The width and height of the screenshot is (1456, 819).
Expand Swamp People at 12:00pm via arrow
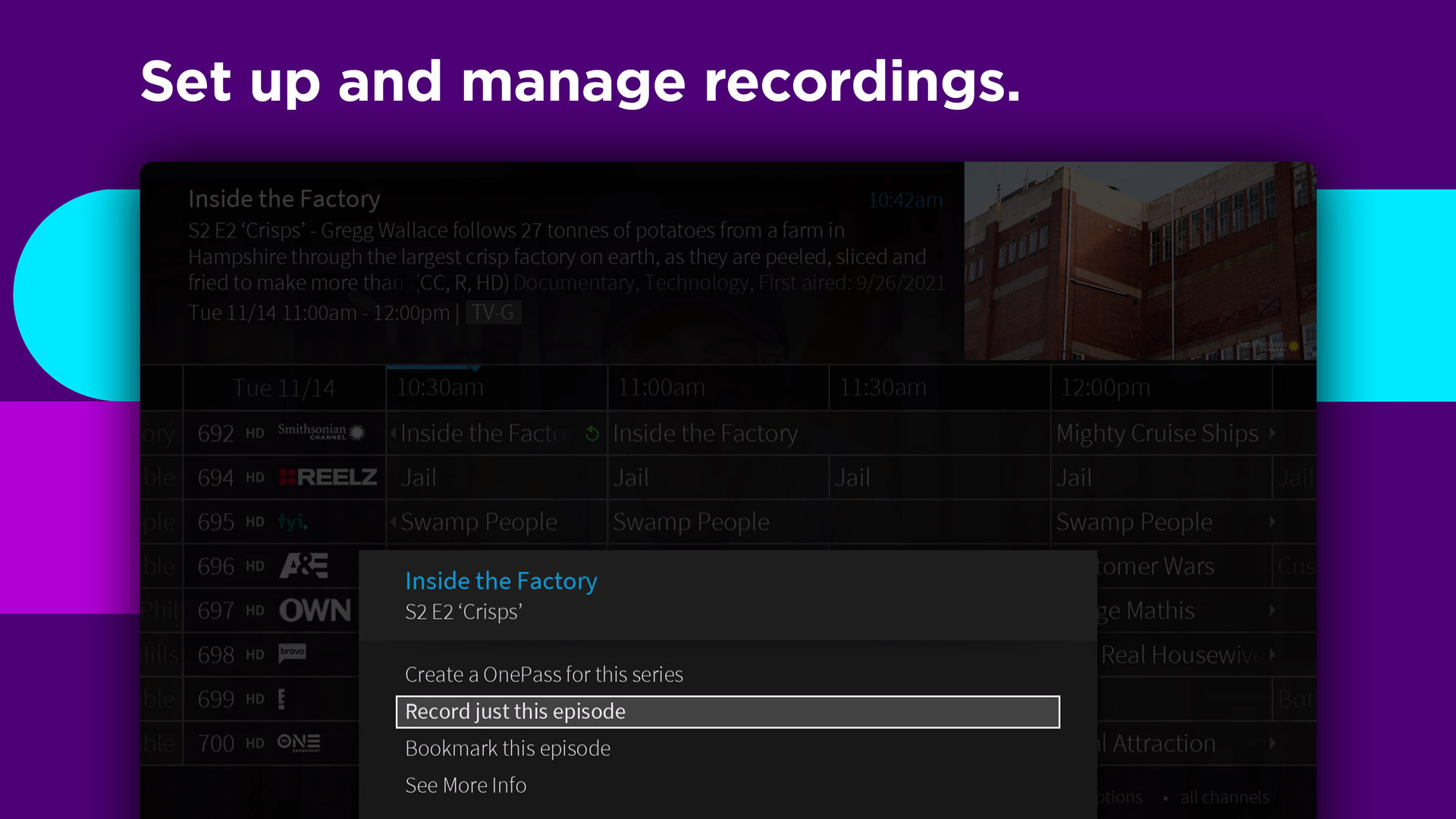point(1272,522)
